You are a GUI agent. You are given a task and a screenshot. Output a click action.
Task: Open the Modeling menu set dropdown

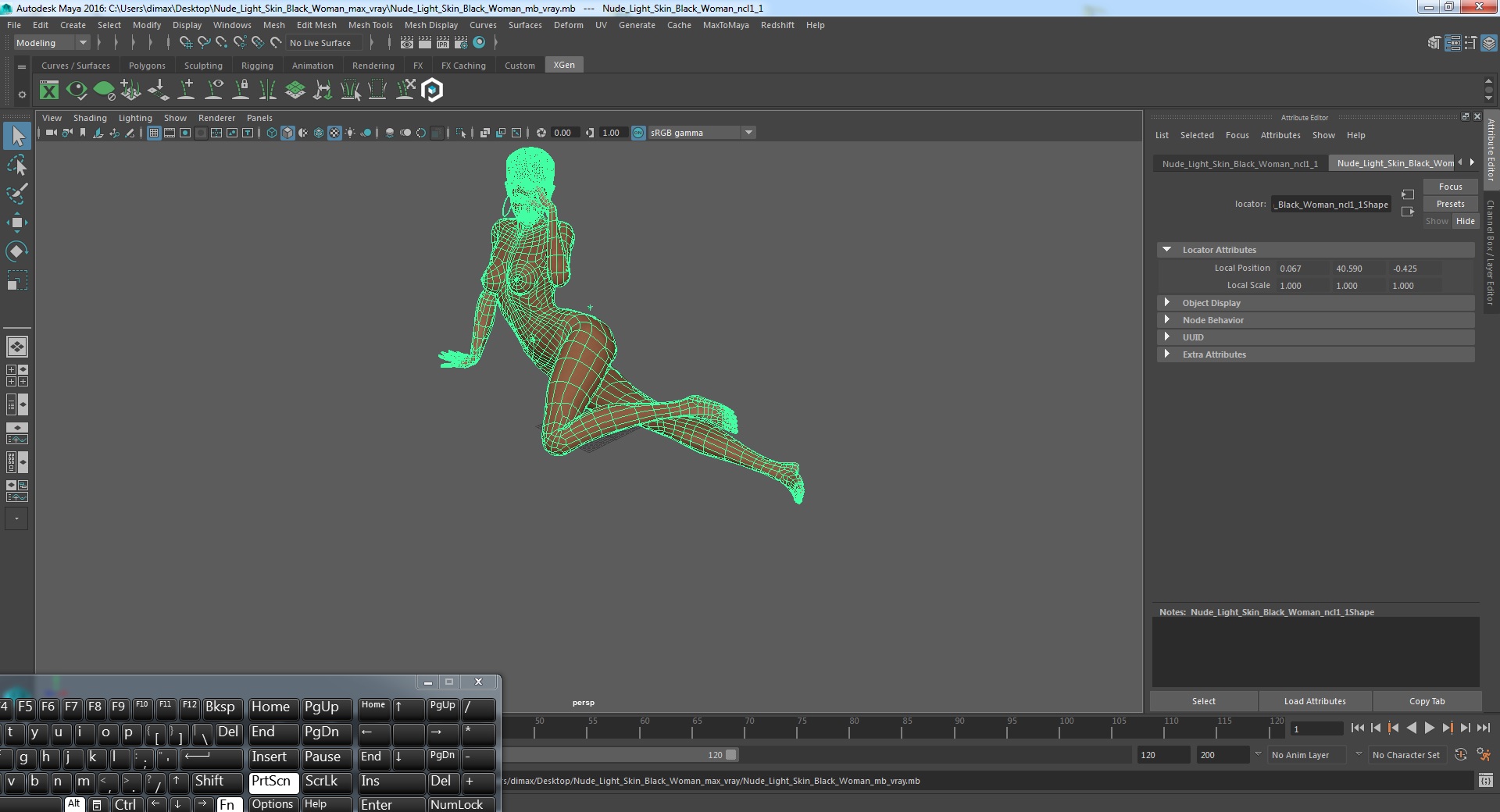coord(52,43)
